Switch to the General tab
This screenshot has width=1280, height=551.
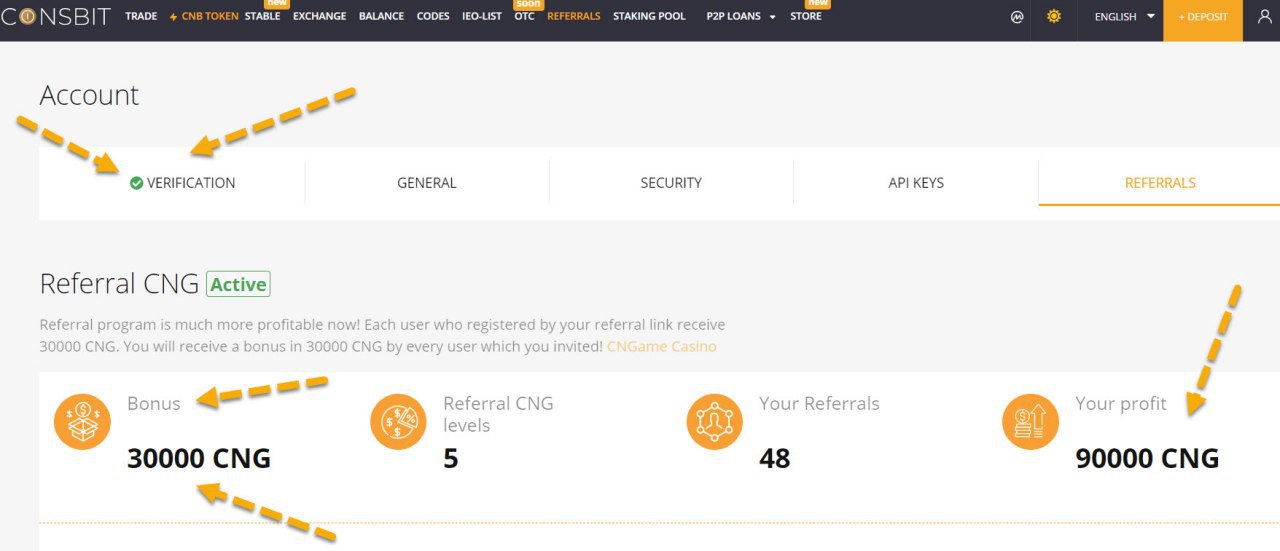(x=427, y=183)
